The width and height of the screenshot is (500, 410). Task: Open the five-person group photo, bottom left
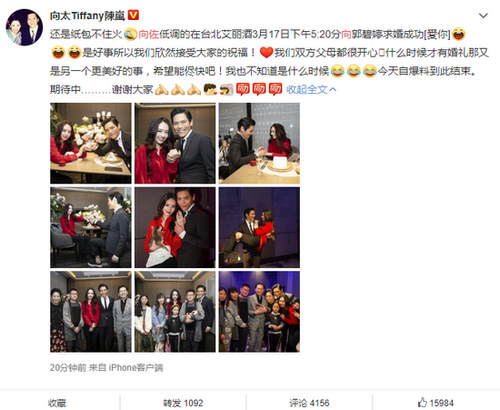click(91, 312)
